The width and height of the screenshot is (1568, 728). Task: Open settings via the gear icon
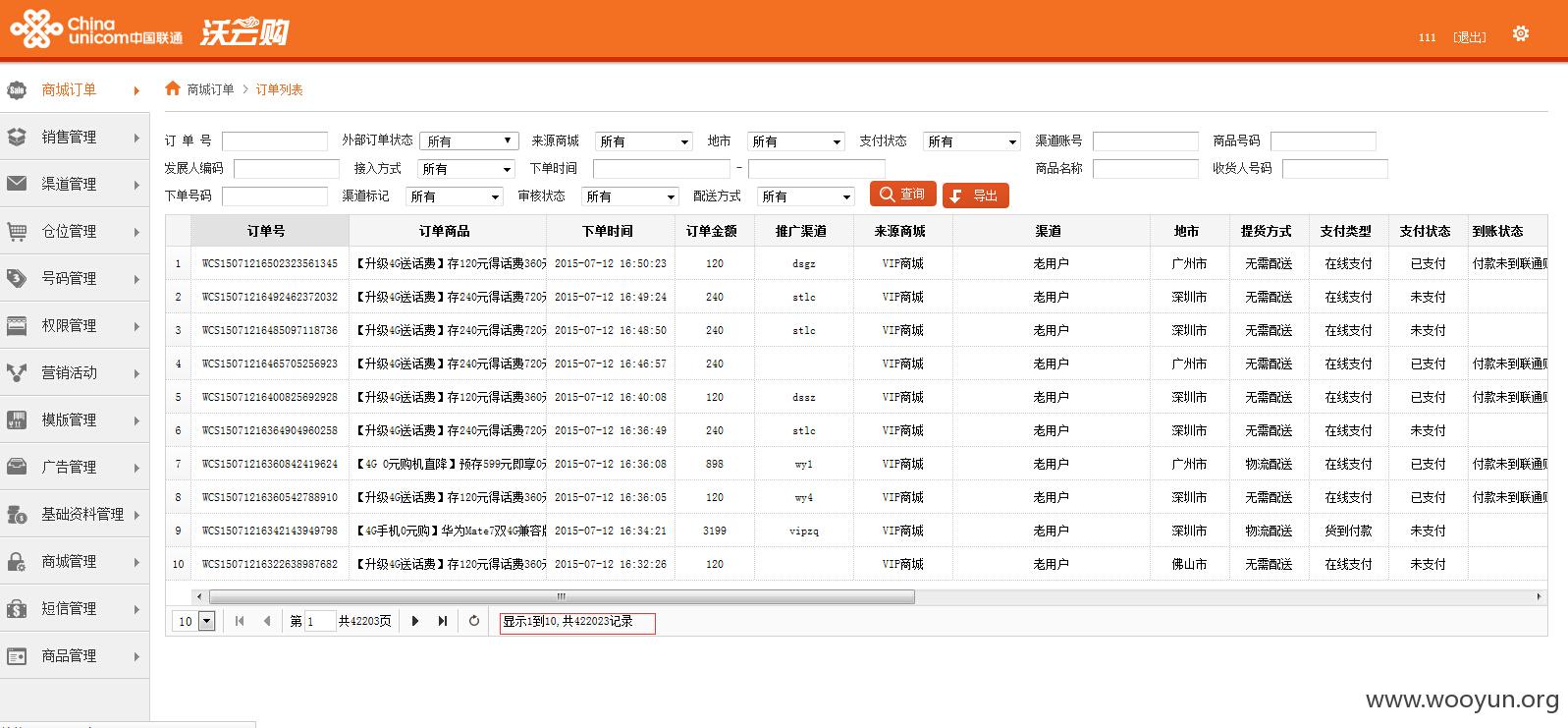[1521, 34]
